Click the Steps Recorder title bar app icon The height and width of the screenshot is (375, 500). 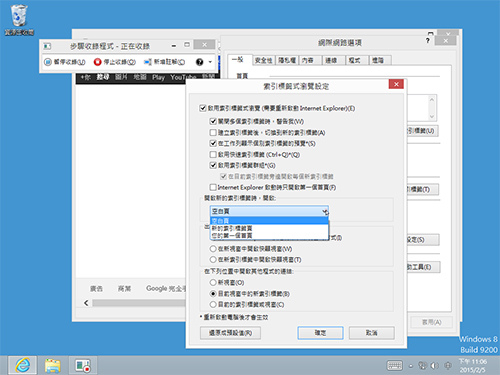pos(47,46)
